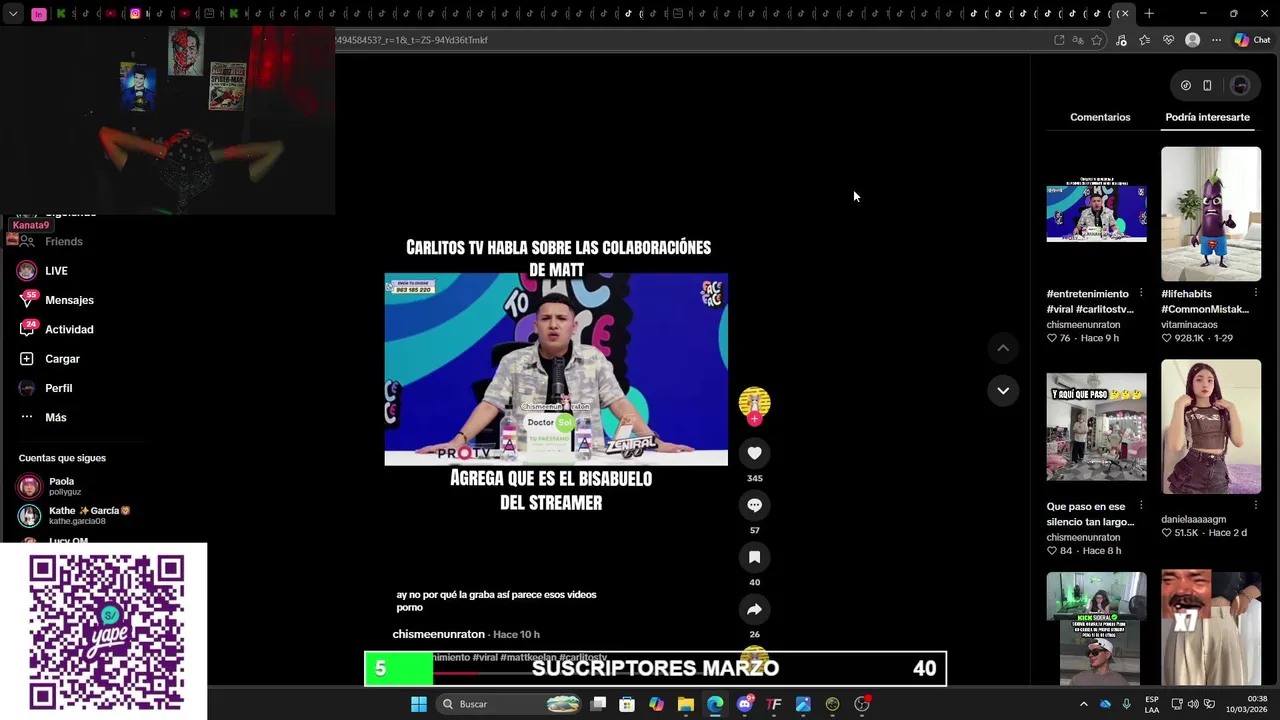Open more options for #entretenimiento recommended video
This screenshot has width=1280, height=720.
[1141, 293]
